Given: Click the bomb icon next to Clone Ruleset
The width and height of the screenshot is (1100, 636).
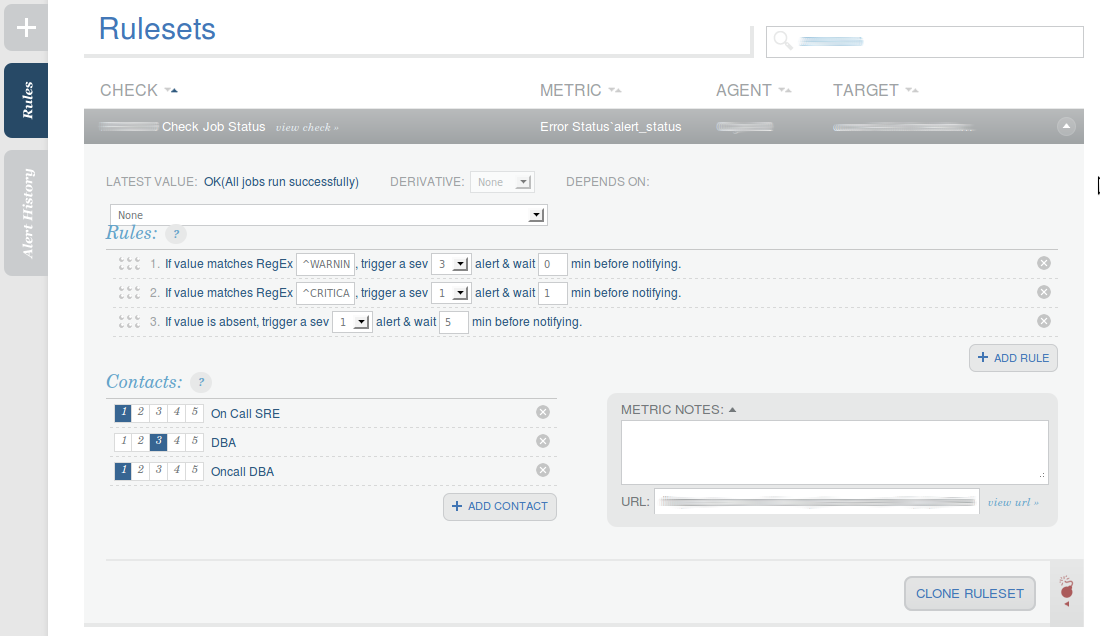Looking at the screenshot, I should point(1065,590).
